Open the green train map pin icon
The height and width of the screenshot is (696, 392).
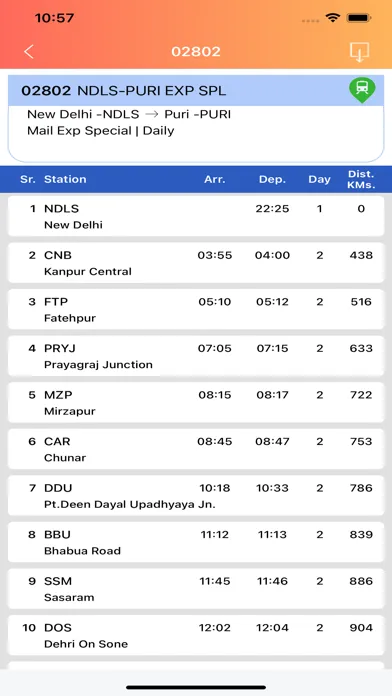pyautogui.click(x=362, y=90)
